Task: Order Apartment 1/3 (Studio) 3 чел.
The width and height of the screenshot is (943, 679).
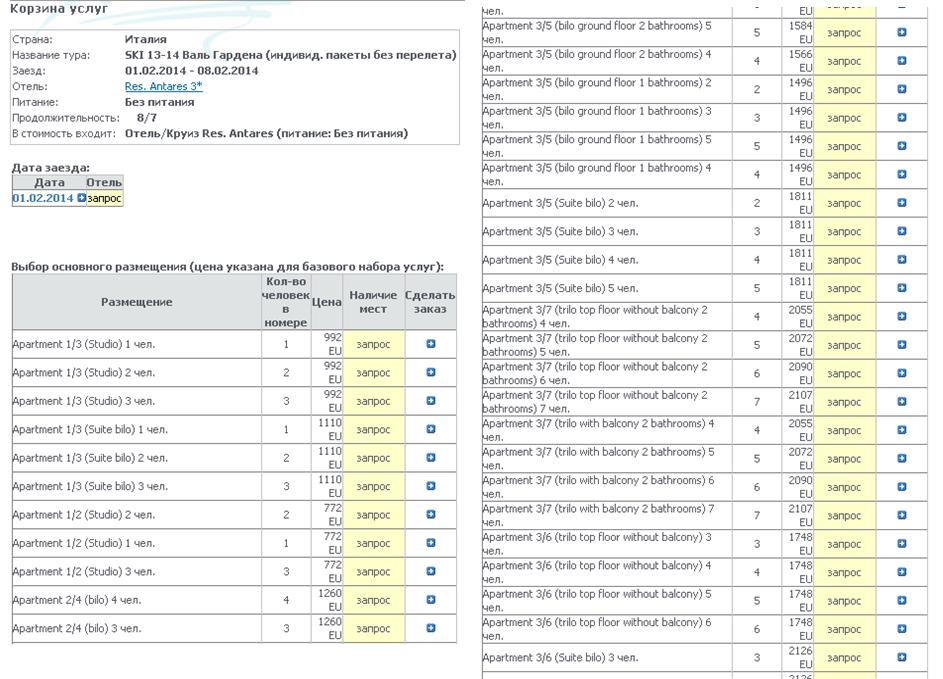Action: [x=431, y=401]
